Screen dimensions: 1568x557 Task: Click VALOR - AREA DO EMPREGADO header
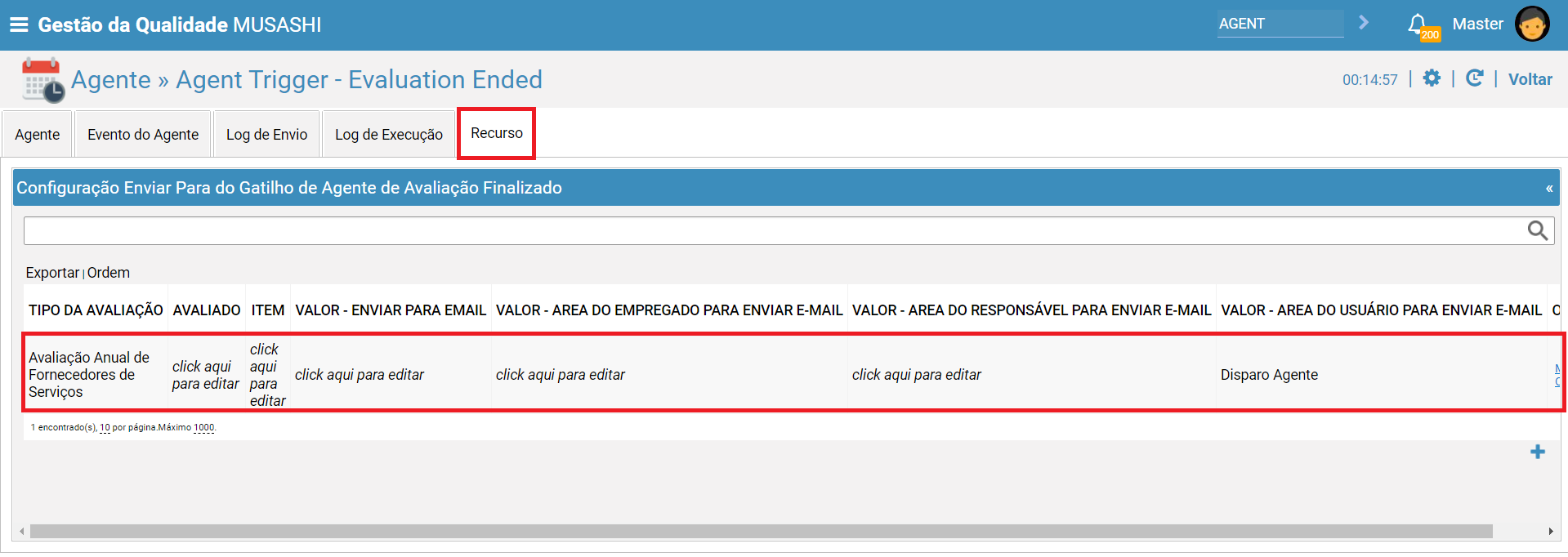(669, 310)
